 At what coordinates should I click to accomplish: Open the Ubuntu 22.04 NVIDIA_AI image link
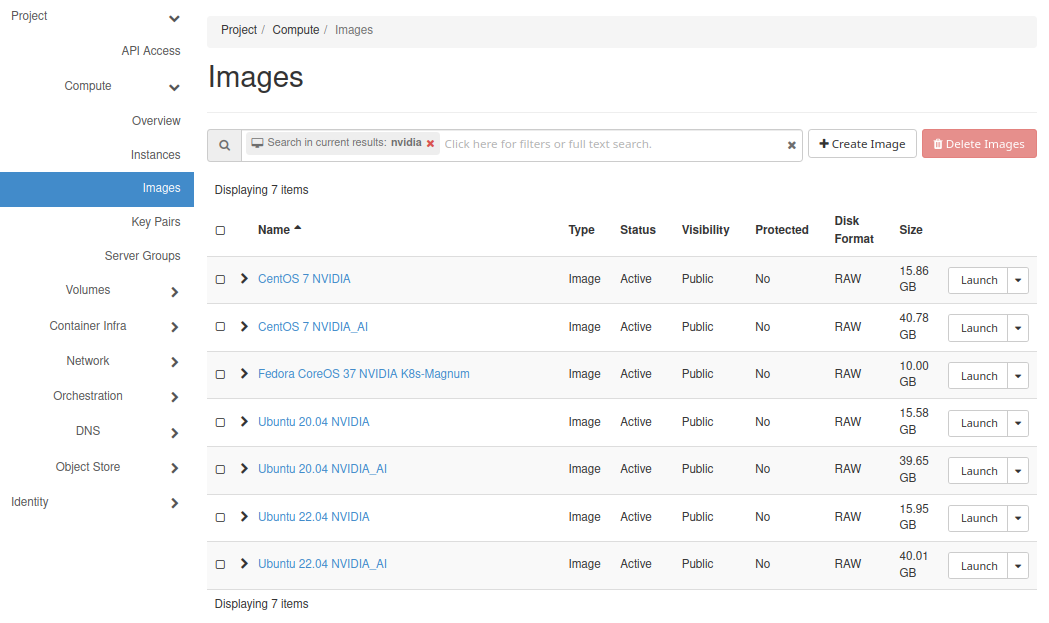point(322,564)
